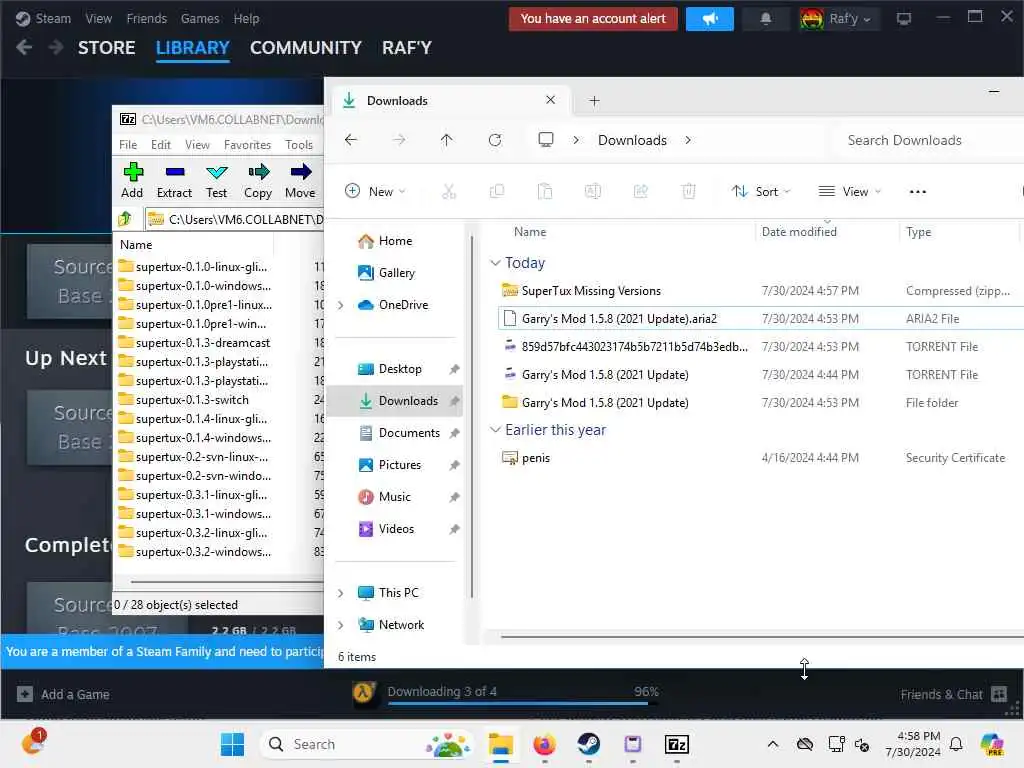Open the Tools menu in 7-Zip
Screen dimensions: 1024x768
tap(299, 145)
